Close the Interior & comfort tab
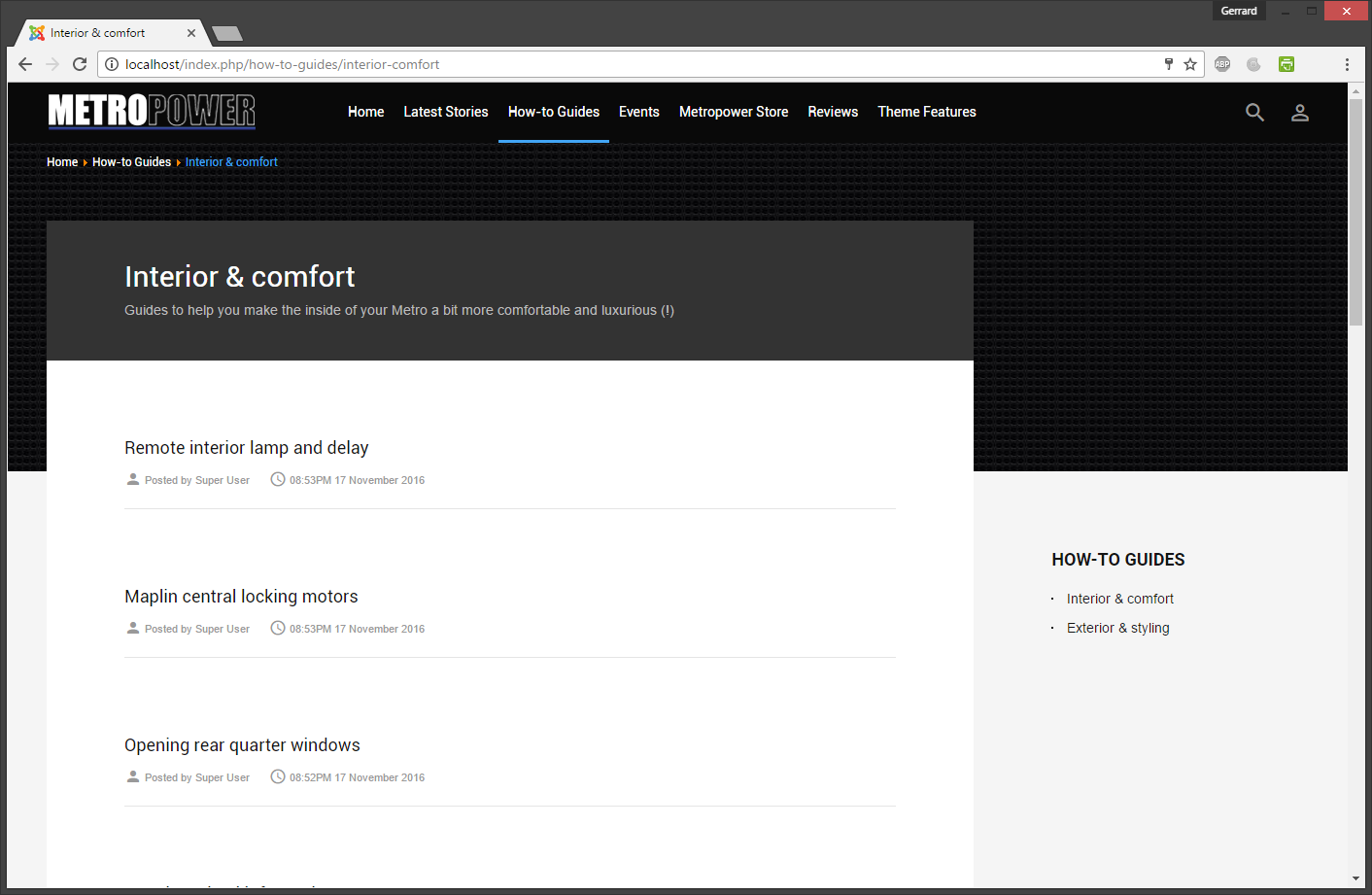The height and width of the screenshot is (895, 1372). (191, 33)
